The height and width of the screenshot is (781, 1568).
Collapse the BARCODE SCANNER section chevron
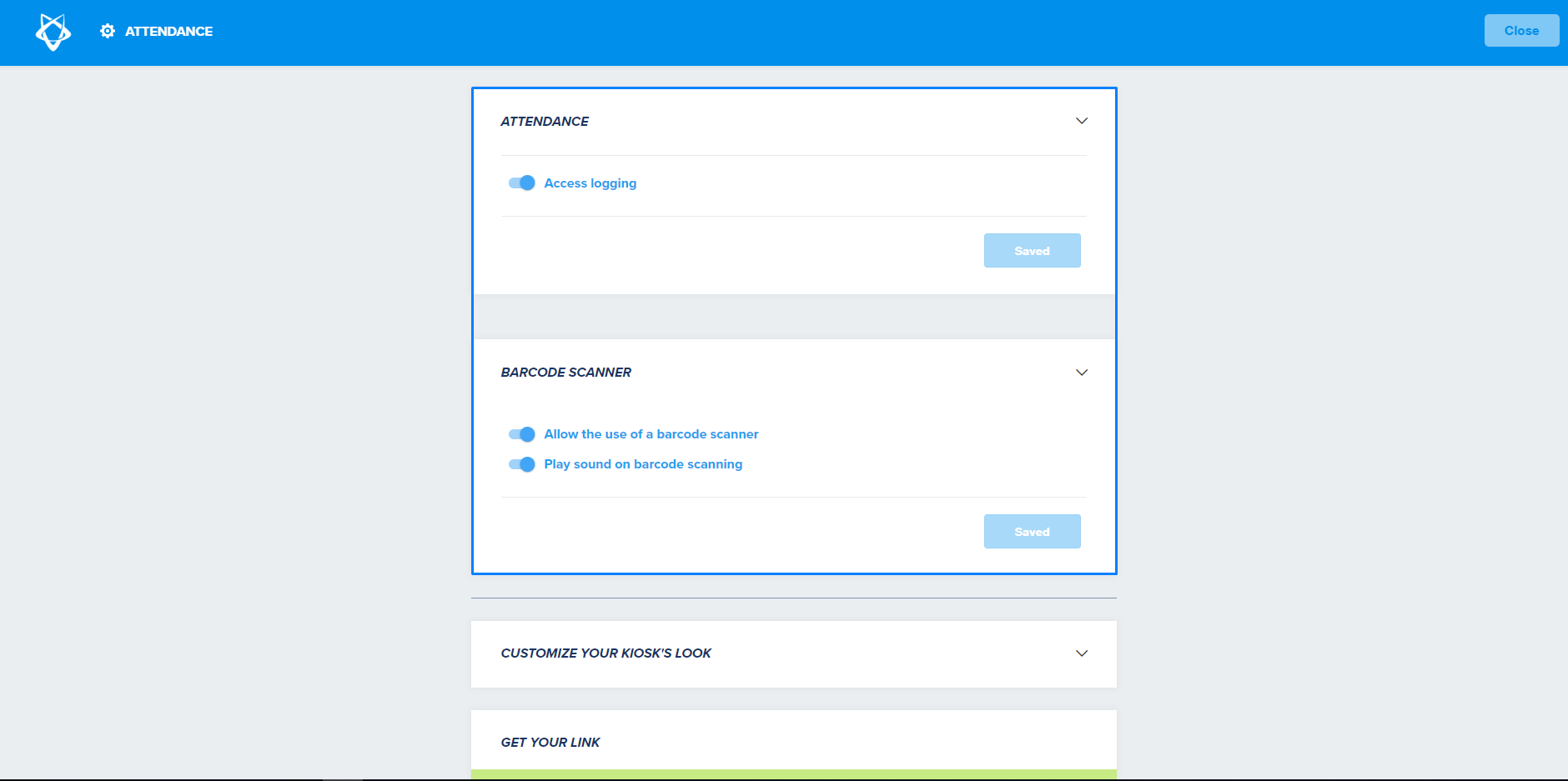[1082, 373]
